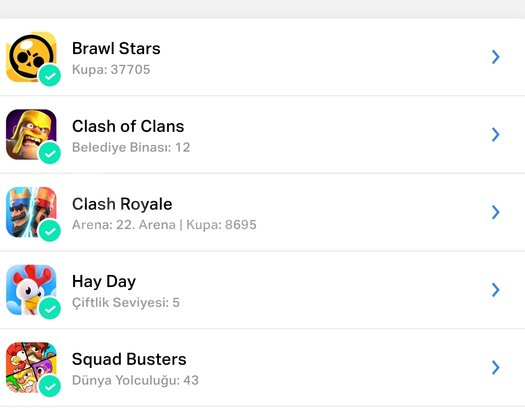Viewport: 525px width, 420px height.
Task: Click Arena 22 Kupa 8695 subtitle text
Action: tap(164, 225)
